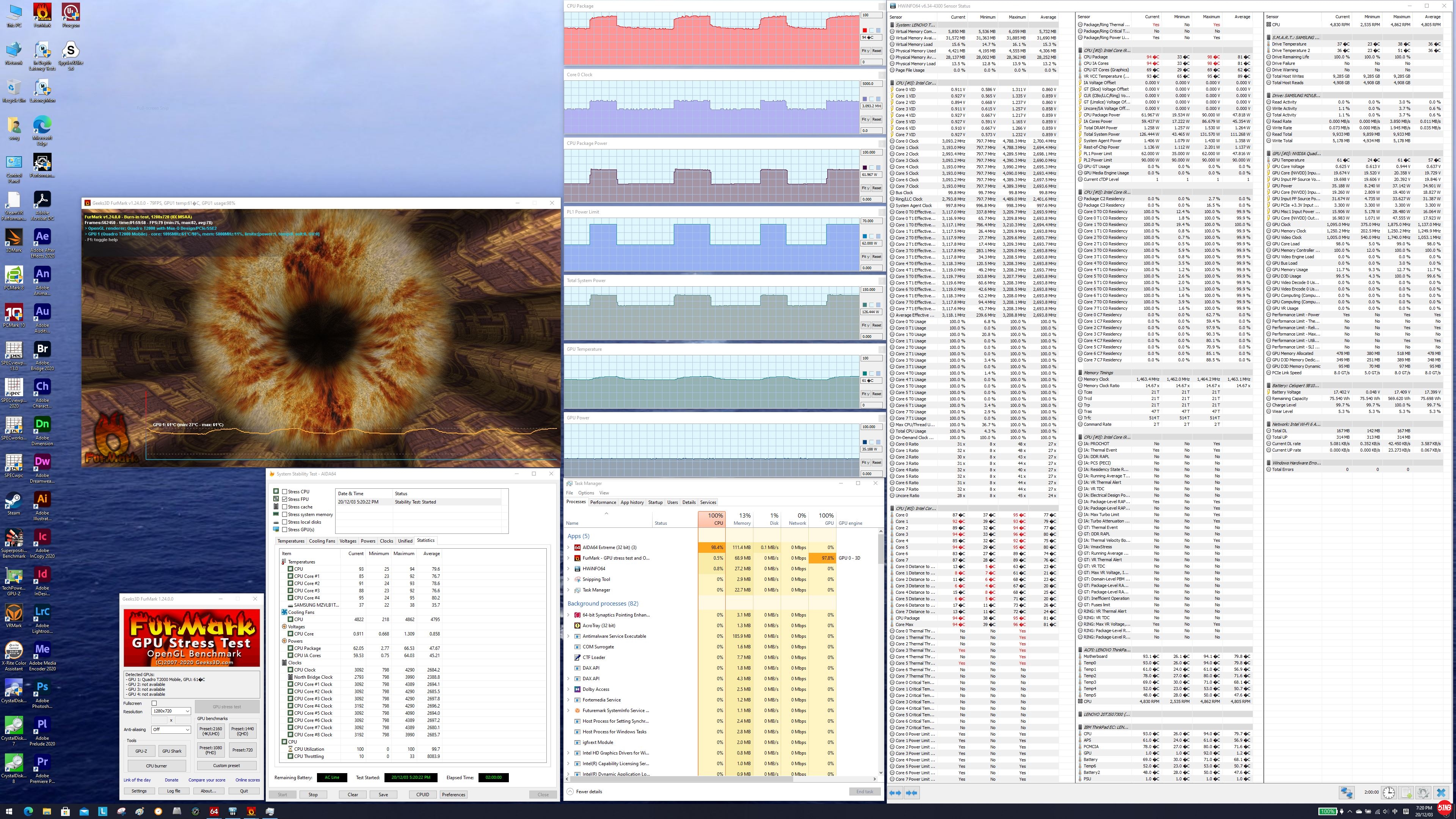
Task: Collapse Task Manager with Fewer details
Action: 584,791
